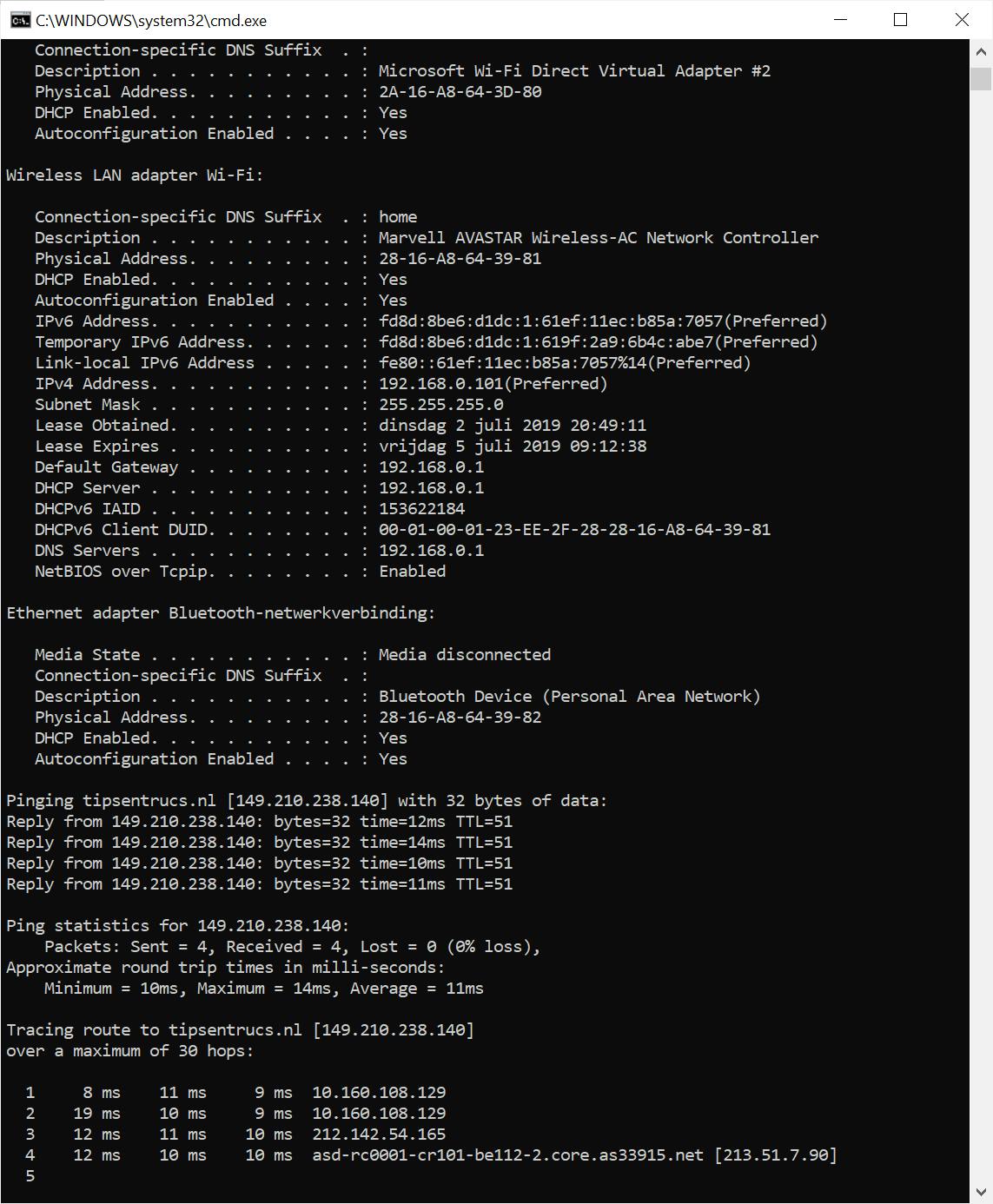Click the Media disconnected status text
Screen dimensions: 993x1204
(x=465, y=655)
